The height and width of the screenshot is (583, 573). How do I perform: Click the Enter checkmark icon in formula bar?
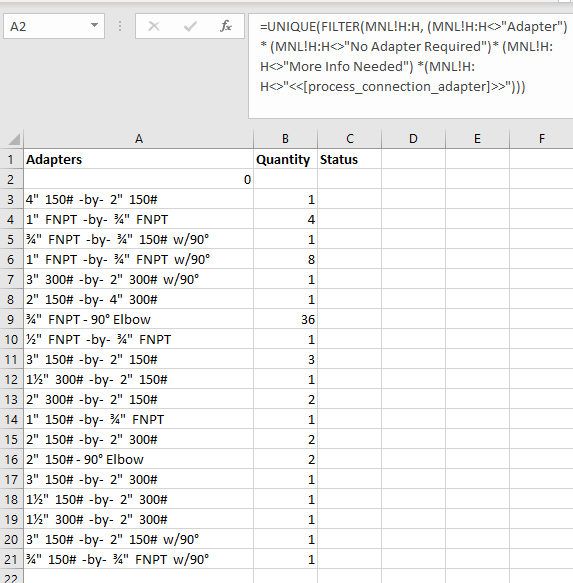(190, 26)
